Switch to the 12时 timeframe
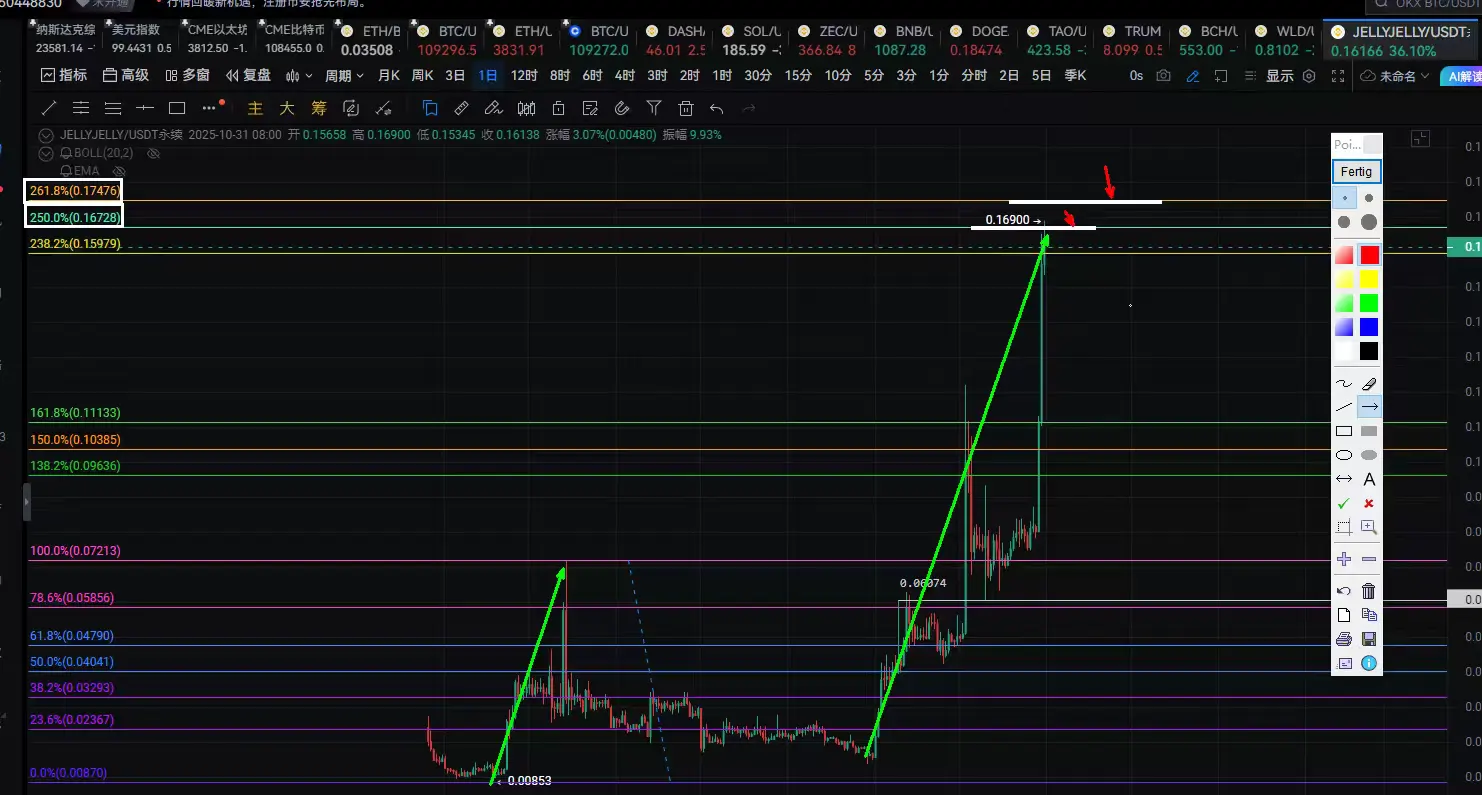 pos(524,75)
